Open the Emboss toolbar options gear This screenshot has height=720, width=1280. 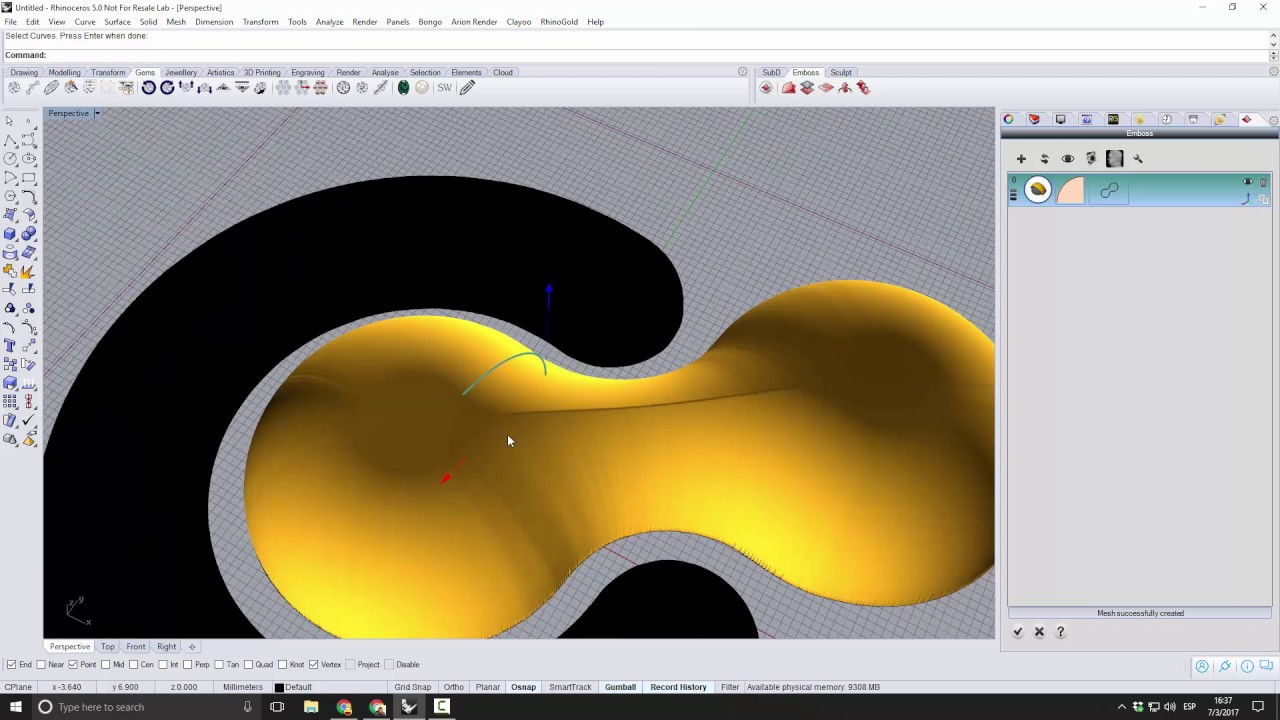coord(1273,72)
